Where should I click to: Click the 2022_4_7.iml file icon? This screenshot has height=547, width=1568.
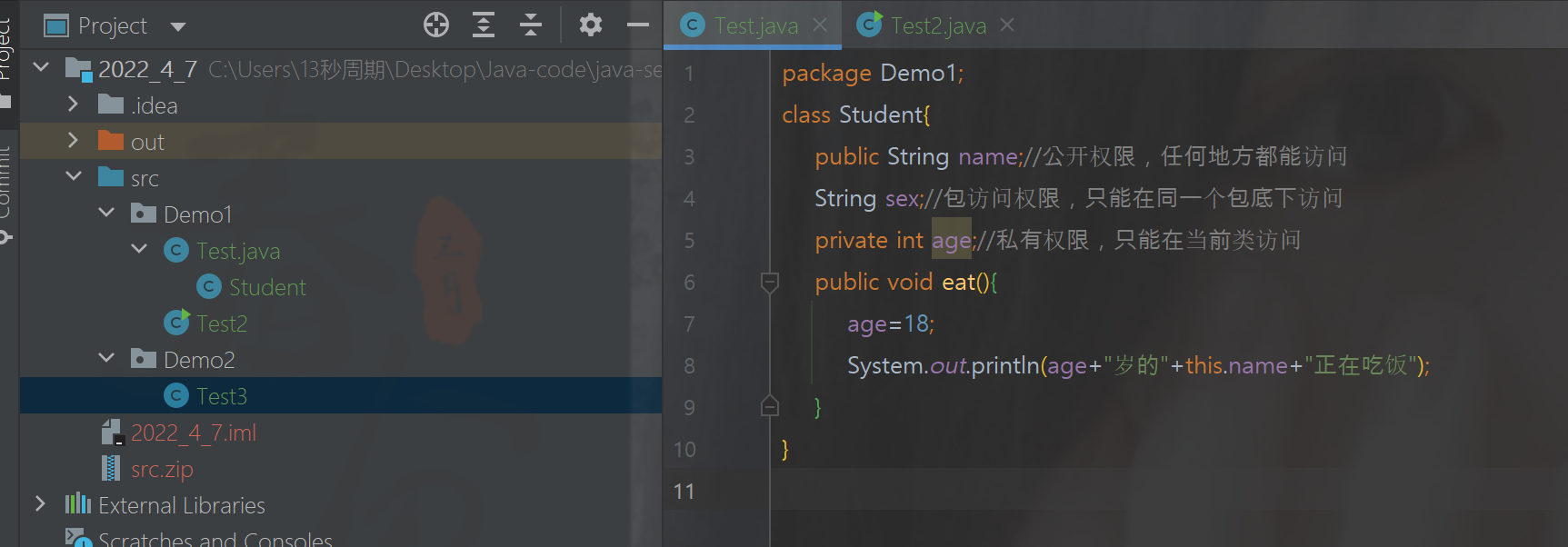click(112, 432)
